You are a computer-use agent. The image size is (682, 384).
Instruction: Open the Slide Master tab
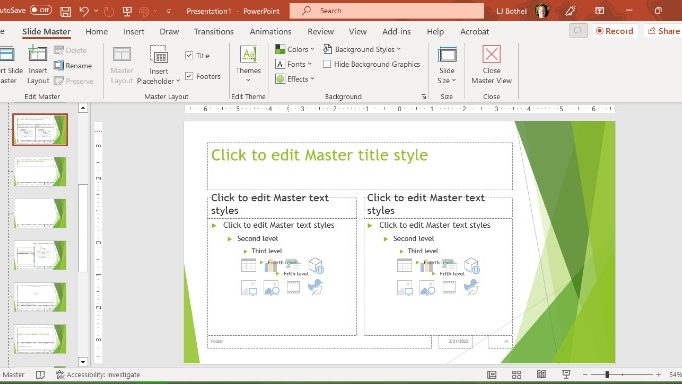tap(46, 31)
